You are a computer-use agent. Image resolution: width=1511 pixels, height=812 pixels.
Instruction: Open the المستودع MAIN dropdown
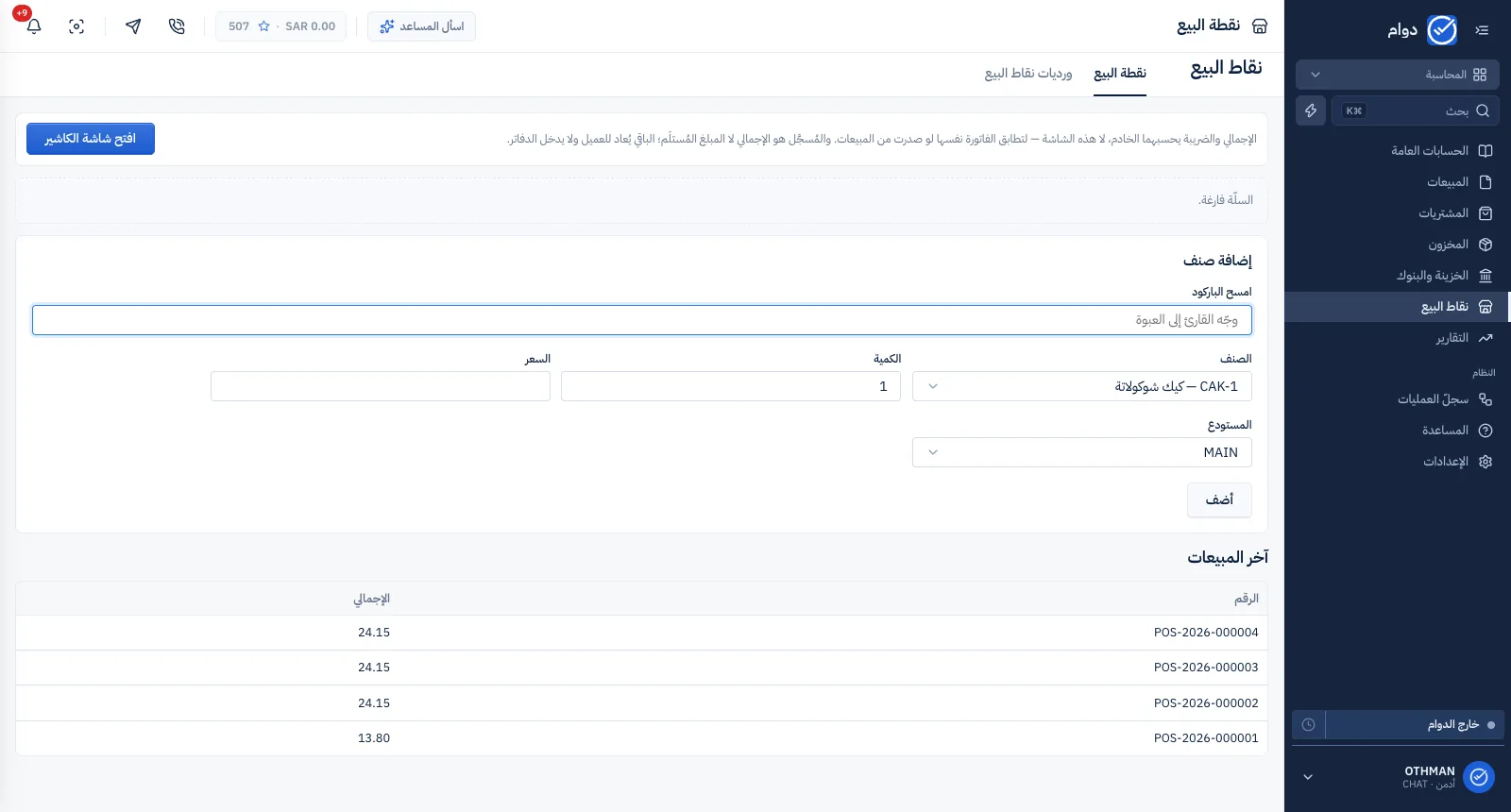click(1082, 452)
